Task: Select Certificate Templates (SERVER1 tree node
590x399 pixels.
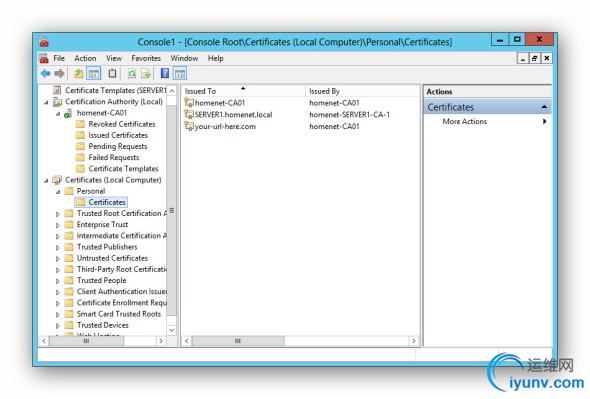Action: 116,90
